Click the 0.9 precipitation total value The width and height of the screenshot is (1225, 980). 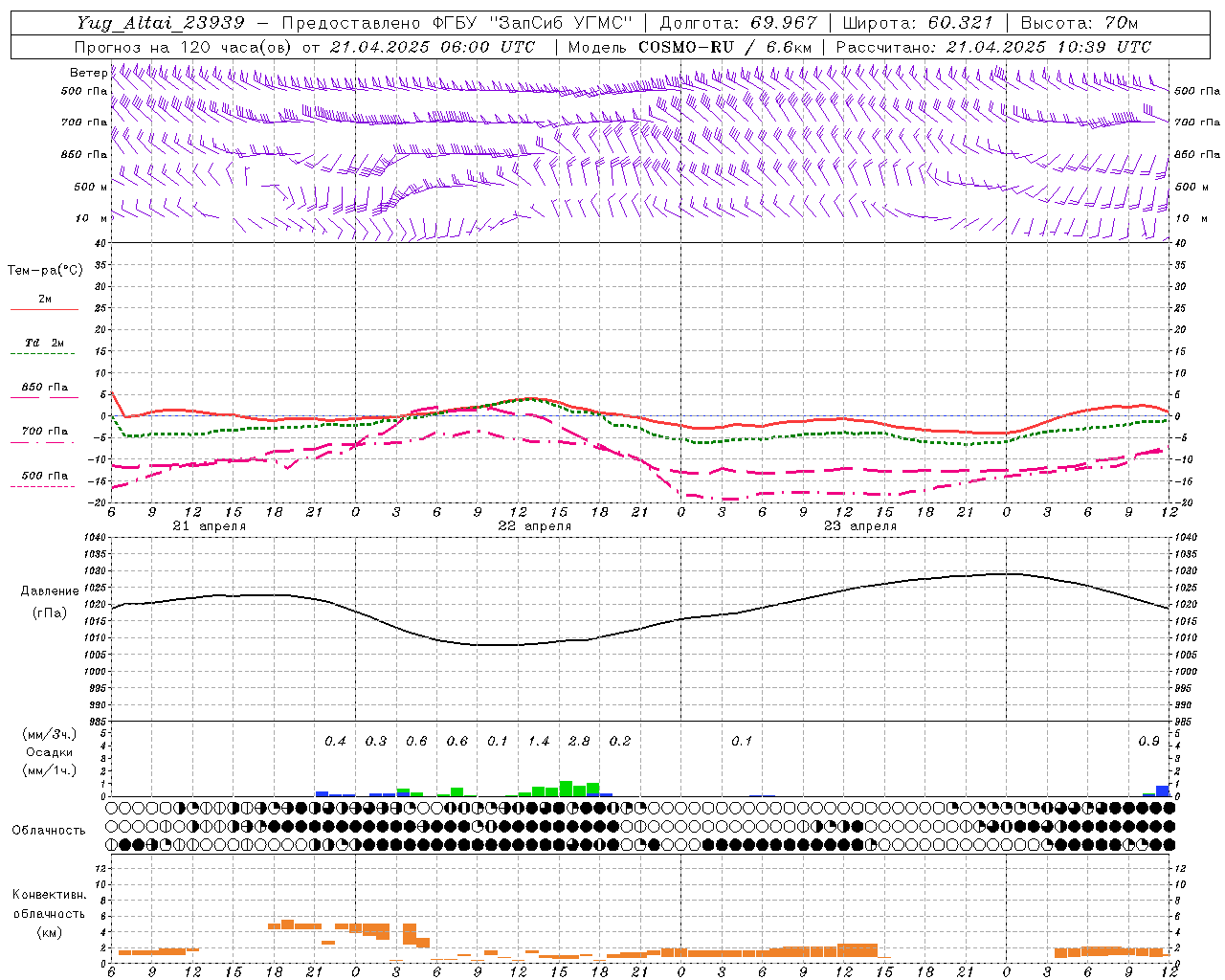pos(1148,742)
